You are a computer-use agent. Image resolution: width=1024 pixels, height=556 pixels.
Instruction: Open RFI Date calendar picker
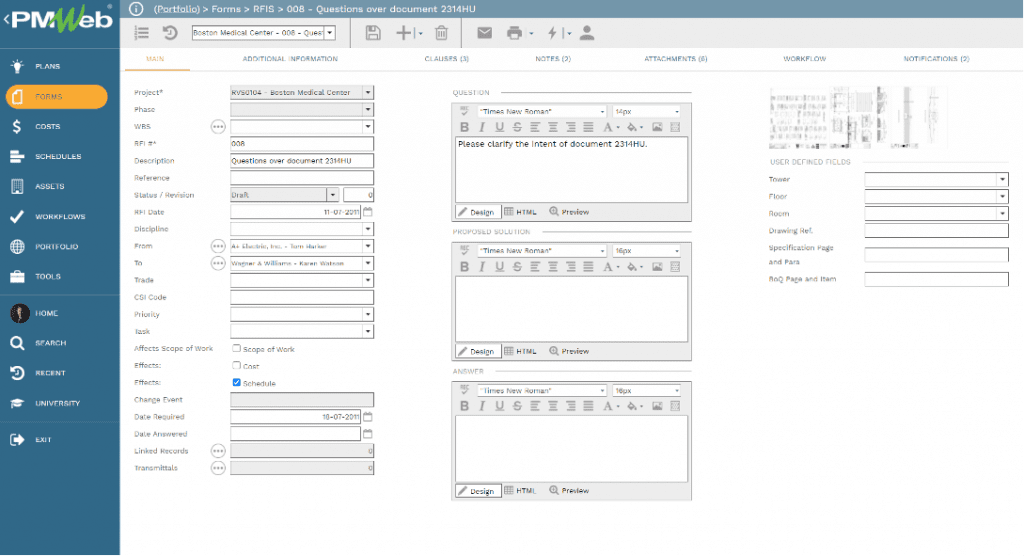click(x=368, y=212)
